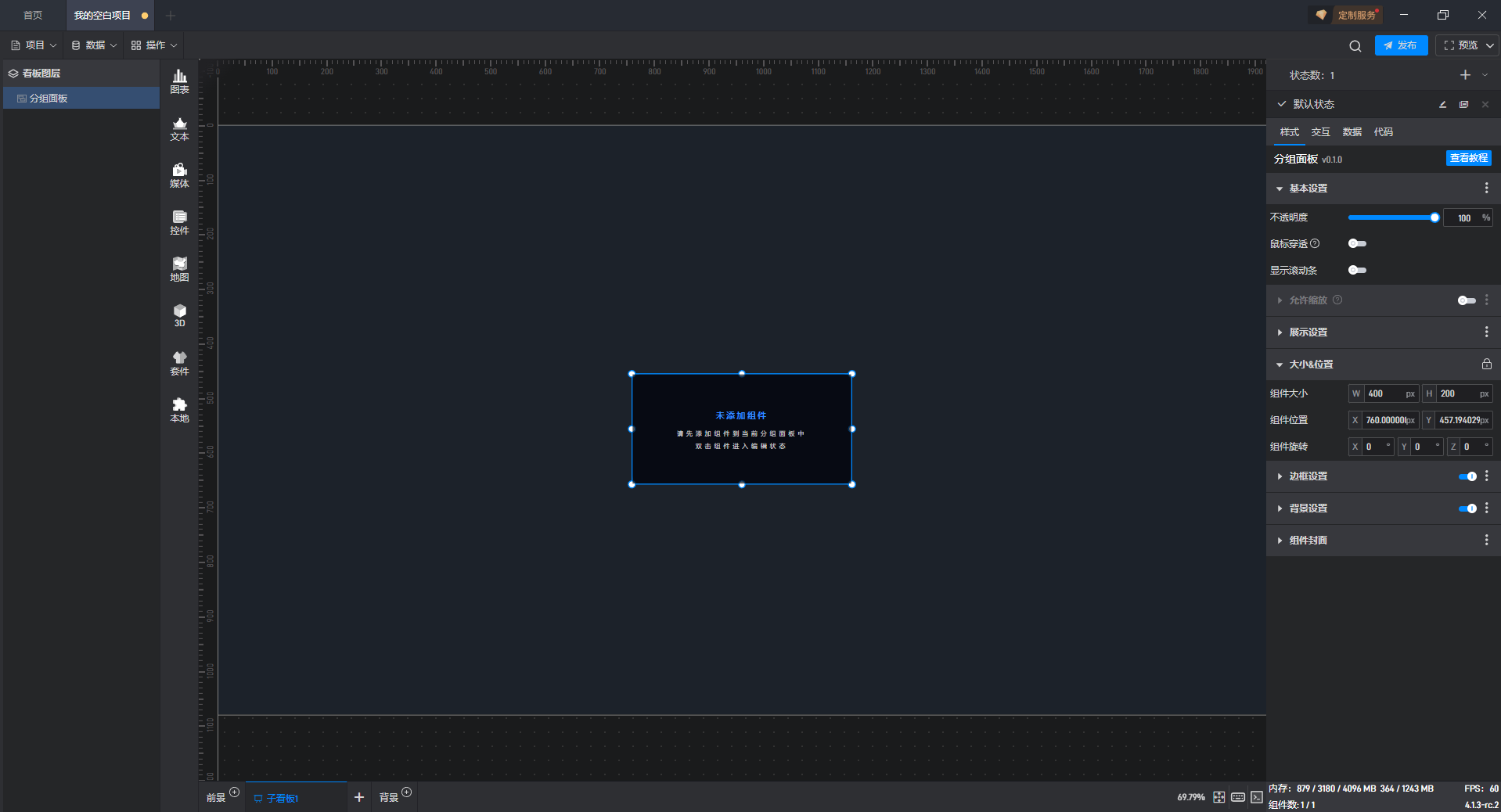Open a new project tab with plus
This screenshot has height=812, width=1501.
point(171,16)
